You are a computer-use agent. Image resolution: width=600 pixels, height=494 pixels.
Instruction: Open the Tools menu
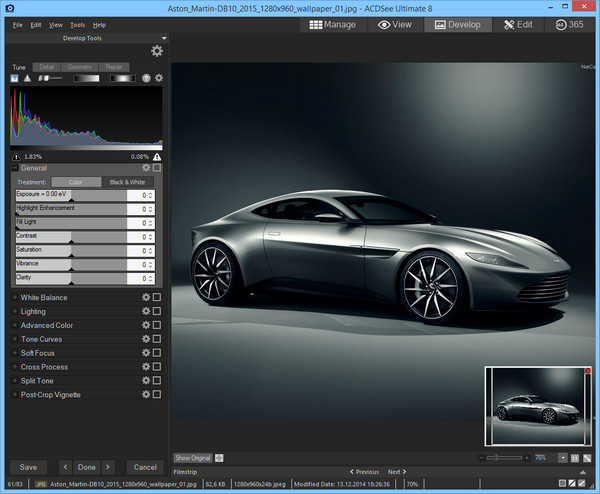point(77,24)
